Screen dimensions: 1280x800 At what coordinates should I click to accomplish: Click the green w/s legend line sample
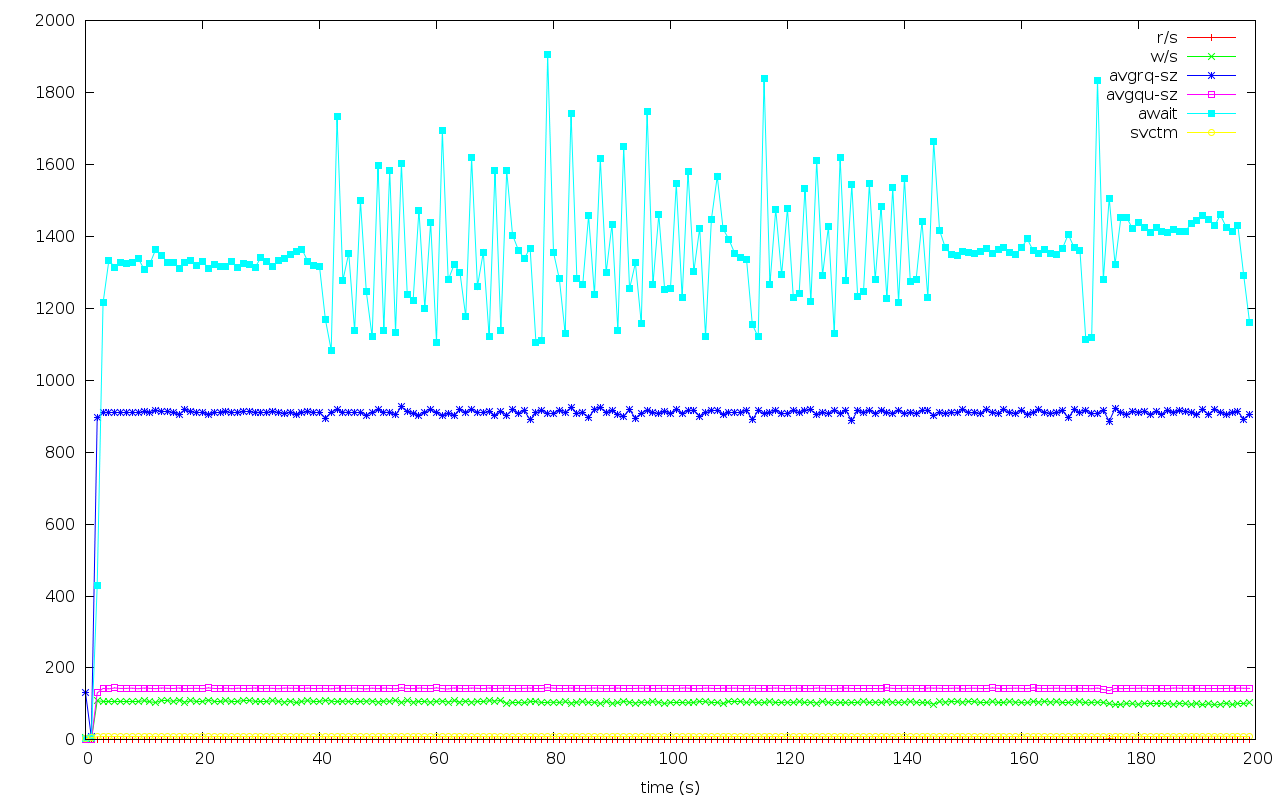(1211, 56)
